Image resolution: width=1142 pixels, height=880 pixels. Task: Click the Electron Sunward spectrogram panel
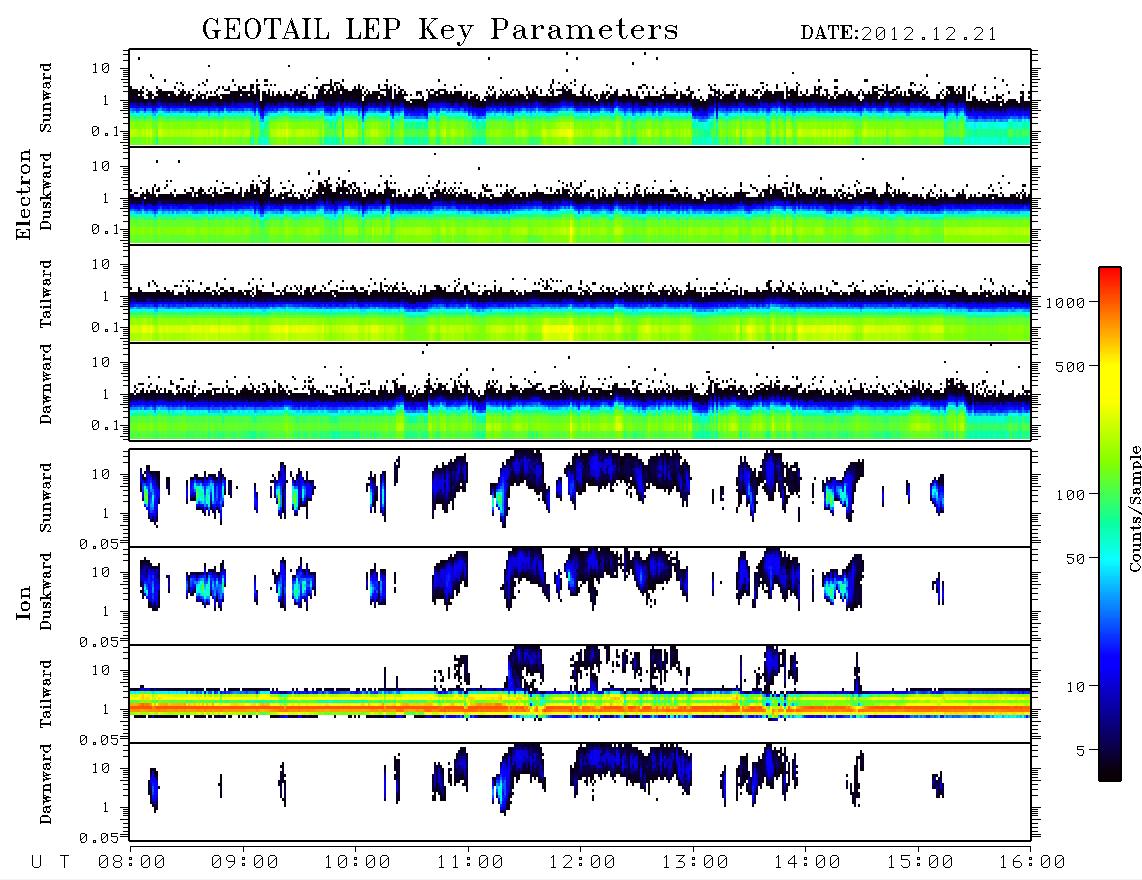pyautogui.click(x=580, y=98)
